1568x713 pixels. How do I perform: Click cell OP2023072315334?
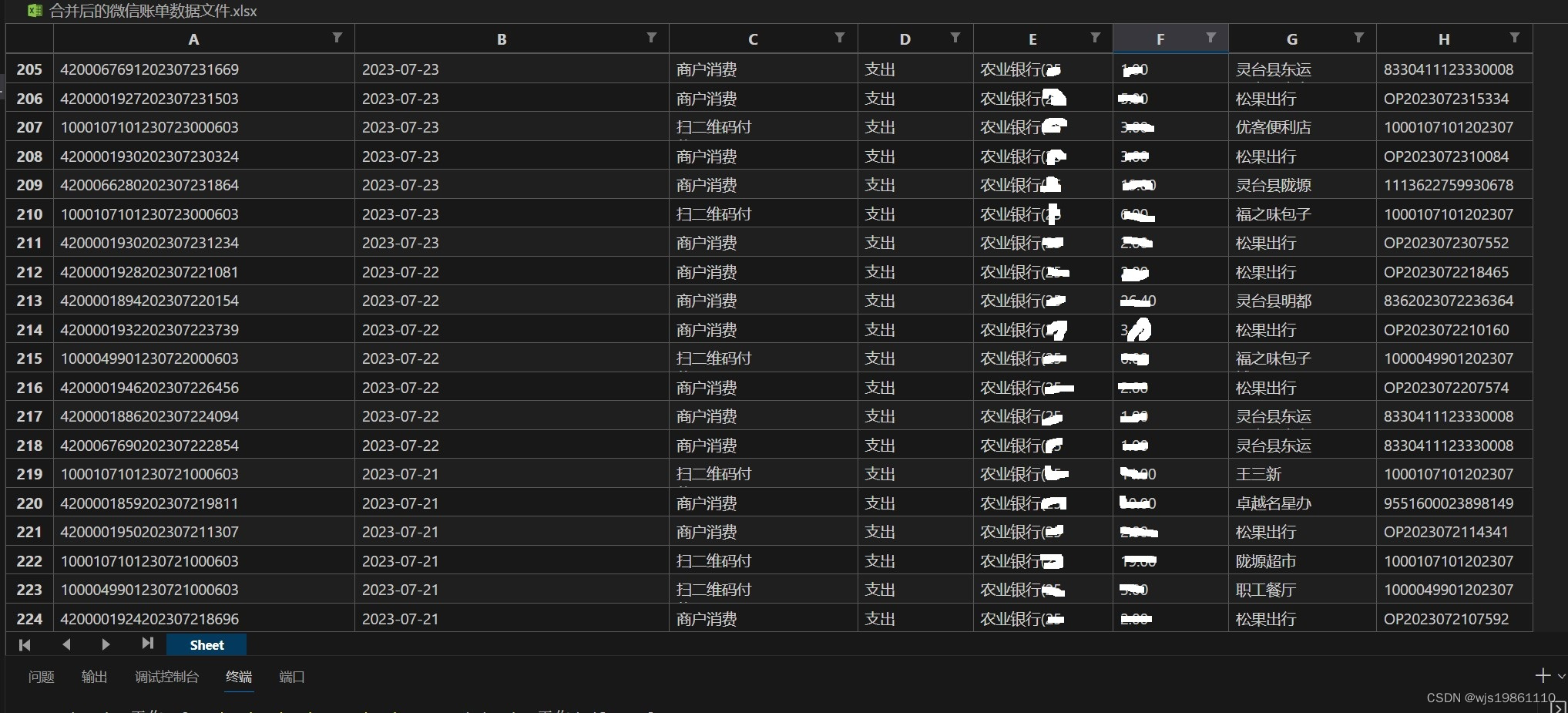(1454, 99)
